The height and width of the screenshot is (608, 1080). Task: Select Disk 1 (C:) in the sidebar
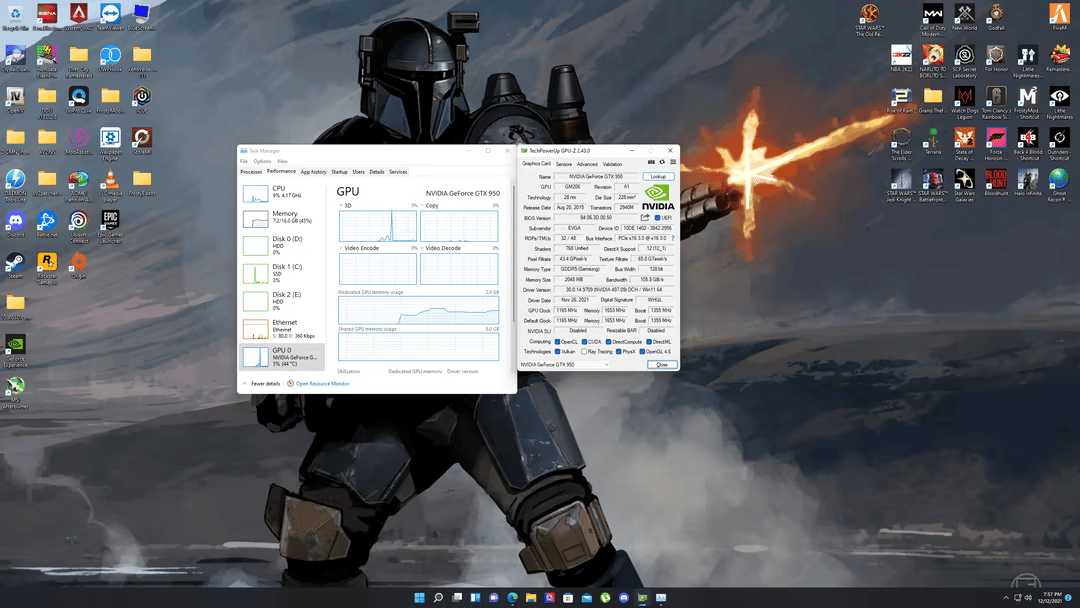282,273
